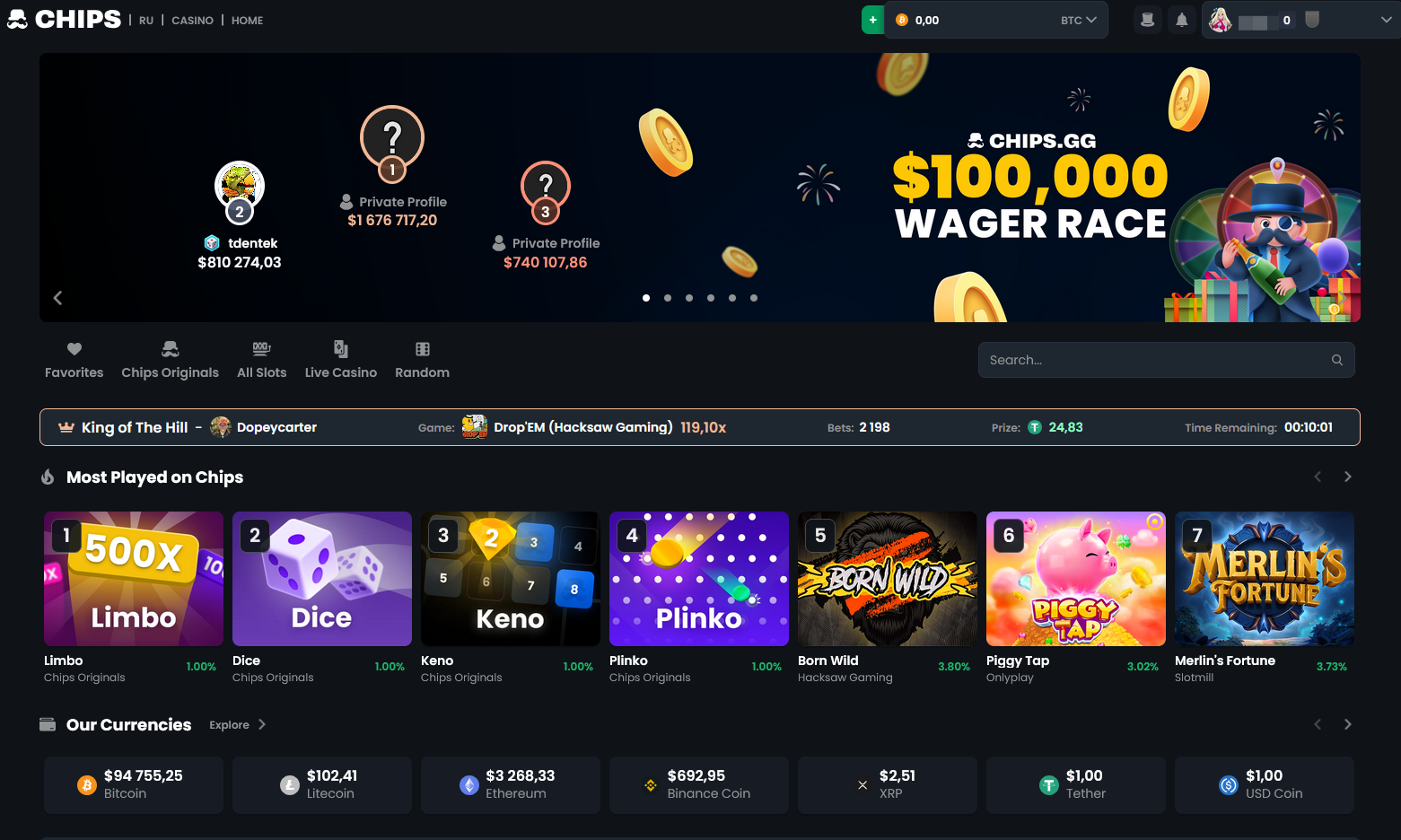Select the third banner carousel dot
The width and height of the screenshot is (1401, 840).
pos(689,298)
